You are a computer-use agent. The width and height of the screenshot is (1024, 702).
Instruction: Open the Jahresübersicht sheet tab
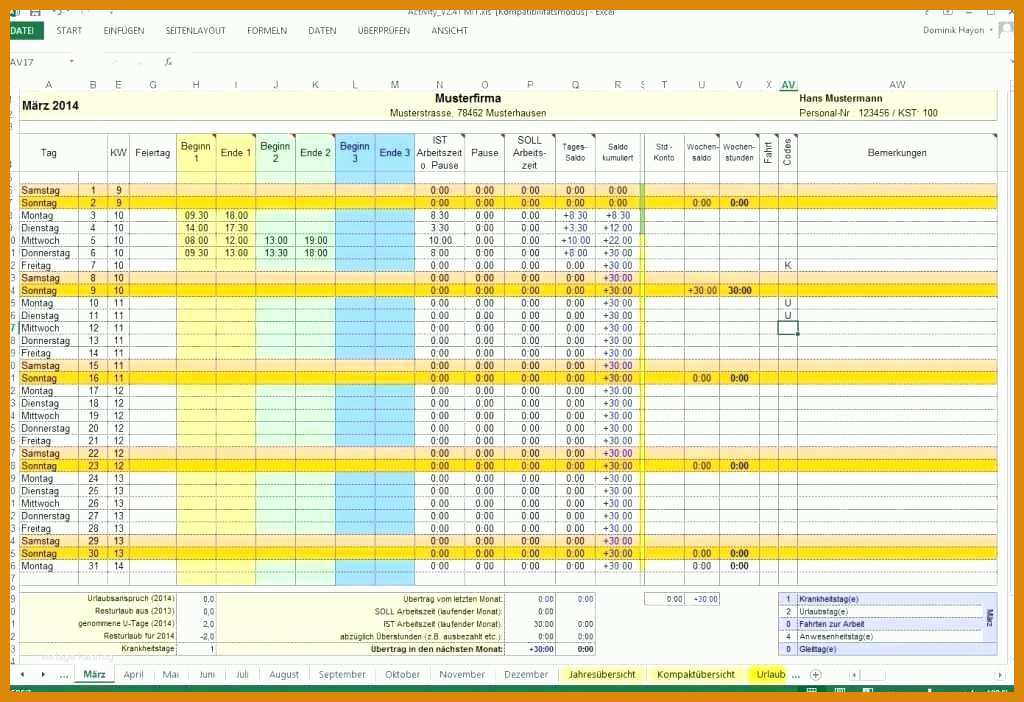(x=602, y=675)
